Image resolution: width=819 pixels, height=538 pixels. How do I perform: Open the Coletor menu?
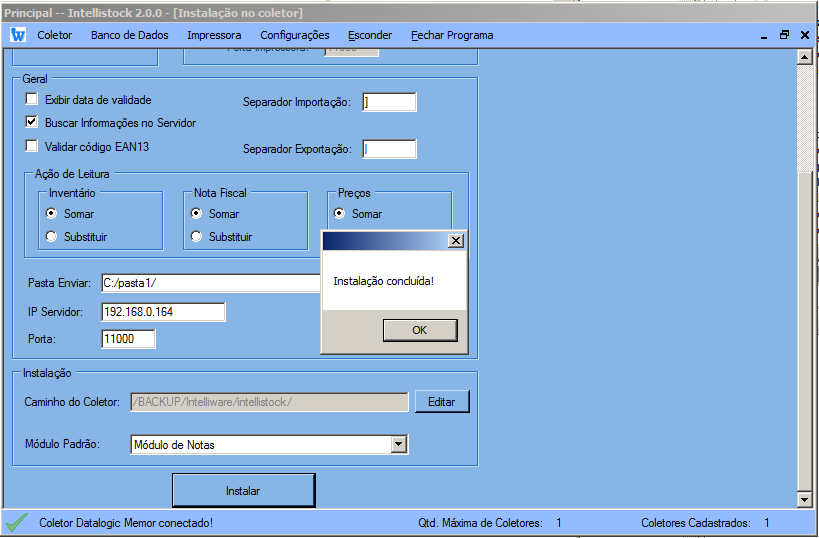click(x=54, y=35)
